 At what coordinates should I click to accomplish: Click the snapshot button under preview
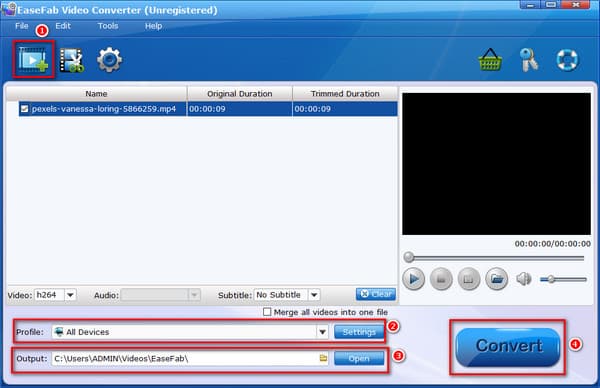coord(469,279)
